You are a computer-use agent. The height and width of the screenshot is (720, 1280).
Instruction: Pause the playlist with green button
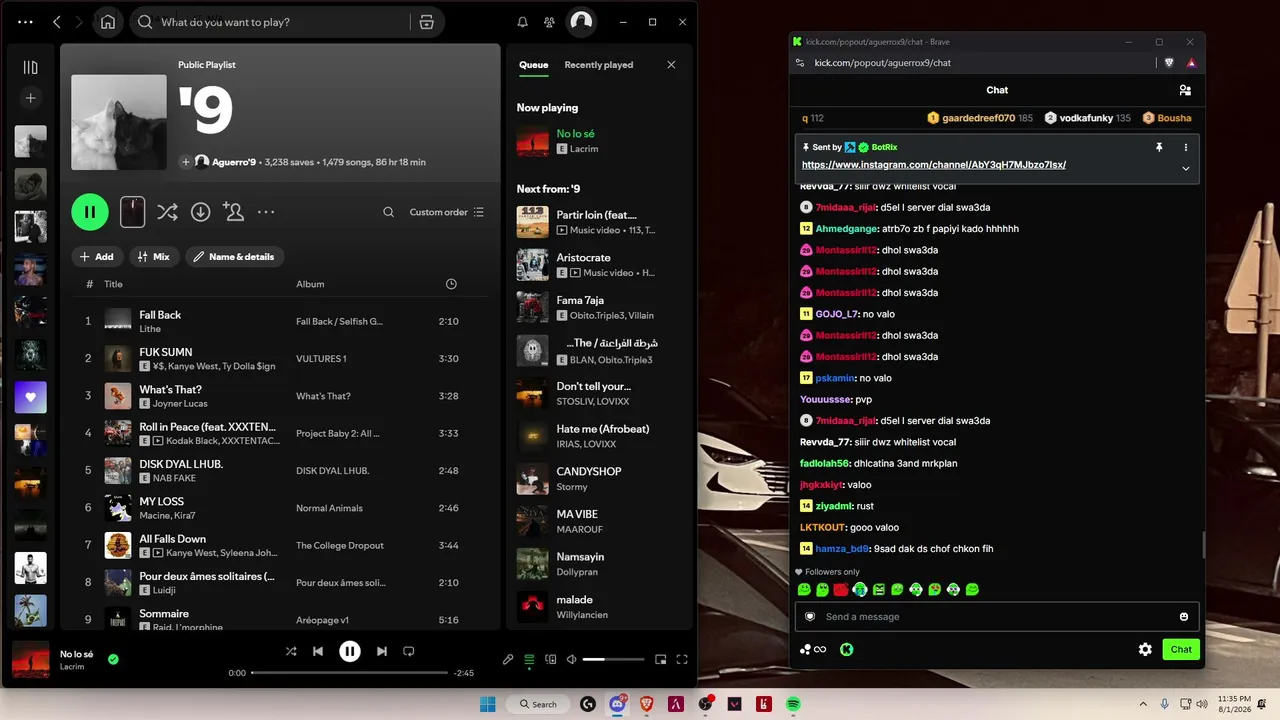tap(90, 212)
